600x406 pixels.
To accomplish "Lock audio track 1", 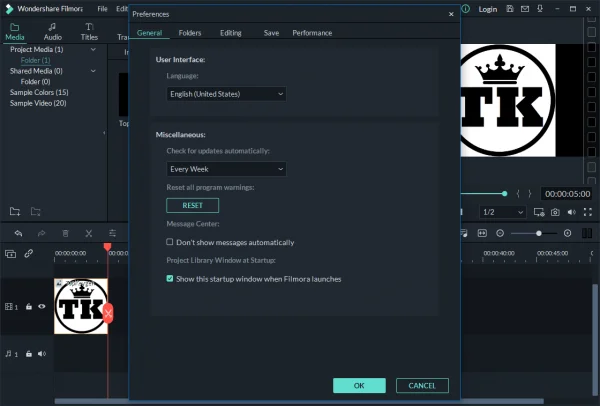I will [x=29, y=354].
